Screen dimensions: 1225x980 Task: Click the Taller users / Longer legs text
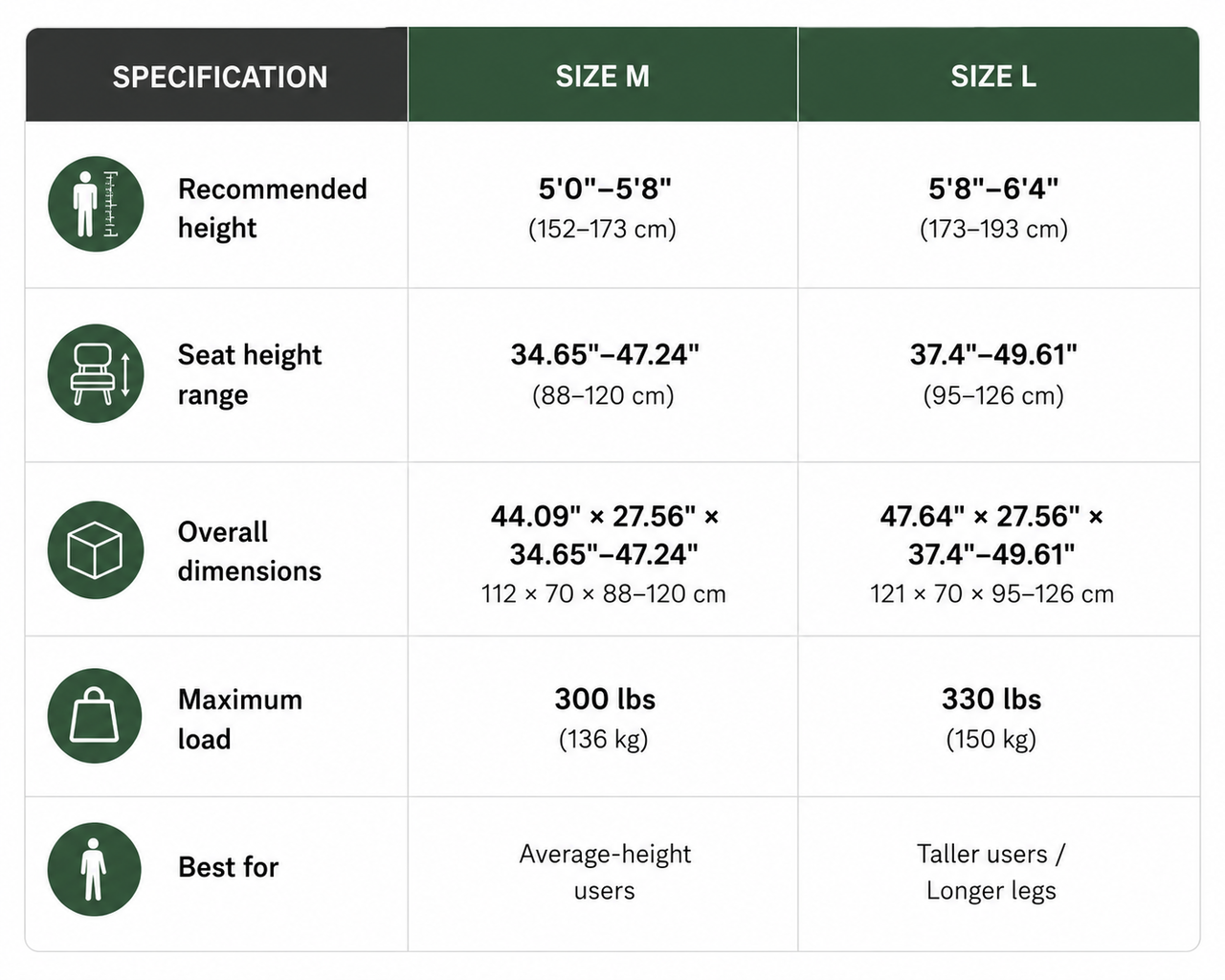991,871
